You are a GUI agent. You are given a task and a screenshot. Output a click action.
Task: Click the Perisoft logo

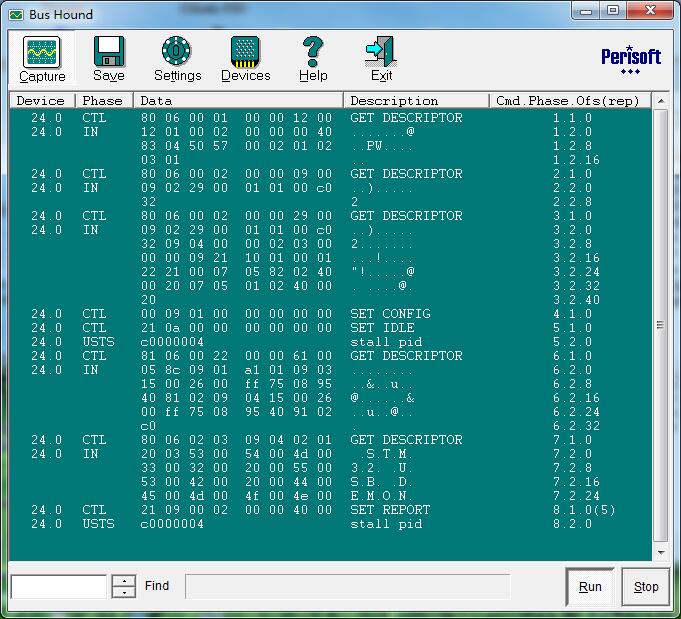click(631, 60)
